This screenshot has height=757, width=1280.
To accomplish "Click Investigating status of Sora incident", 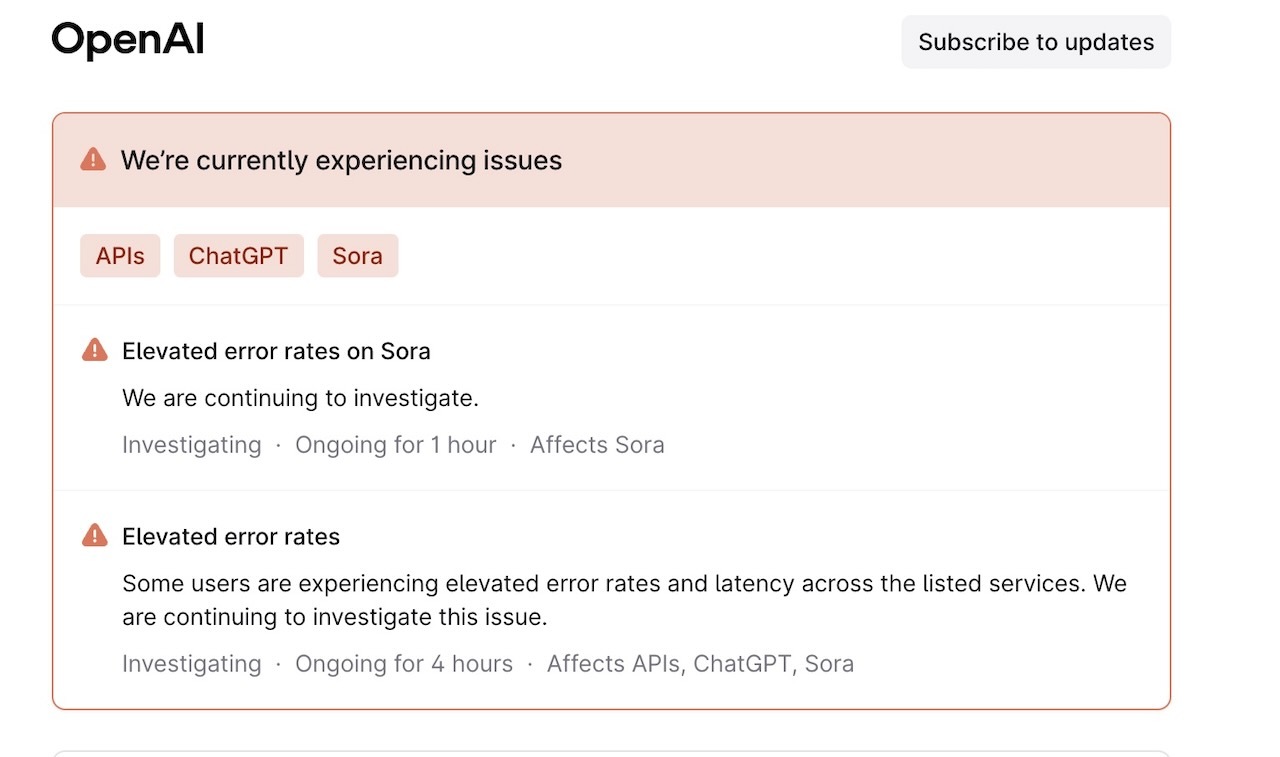I will [191, 445].
